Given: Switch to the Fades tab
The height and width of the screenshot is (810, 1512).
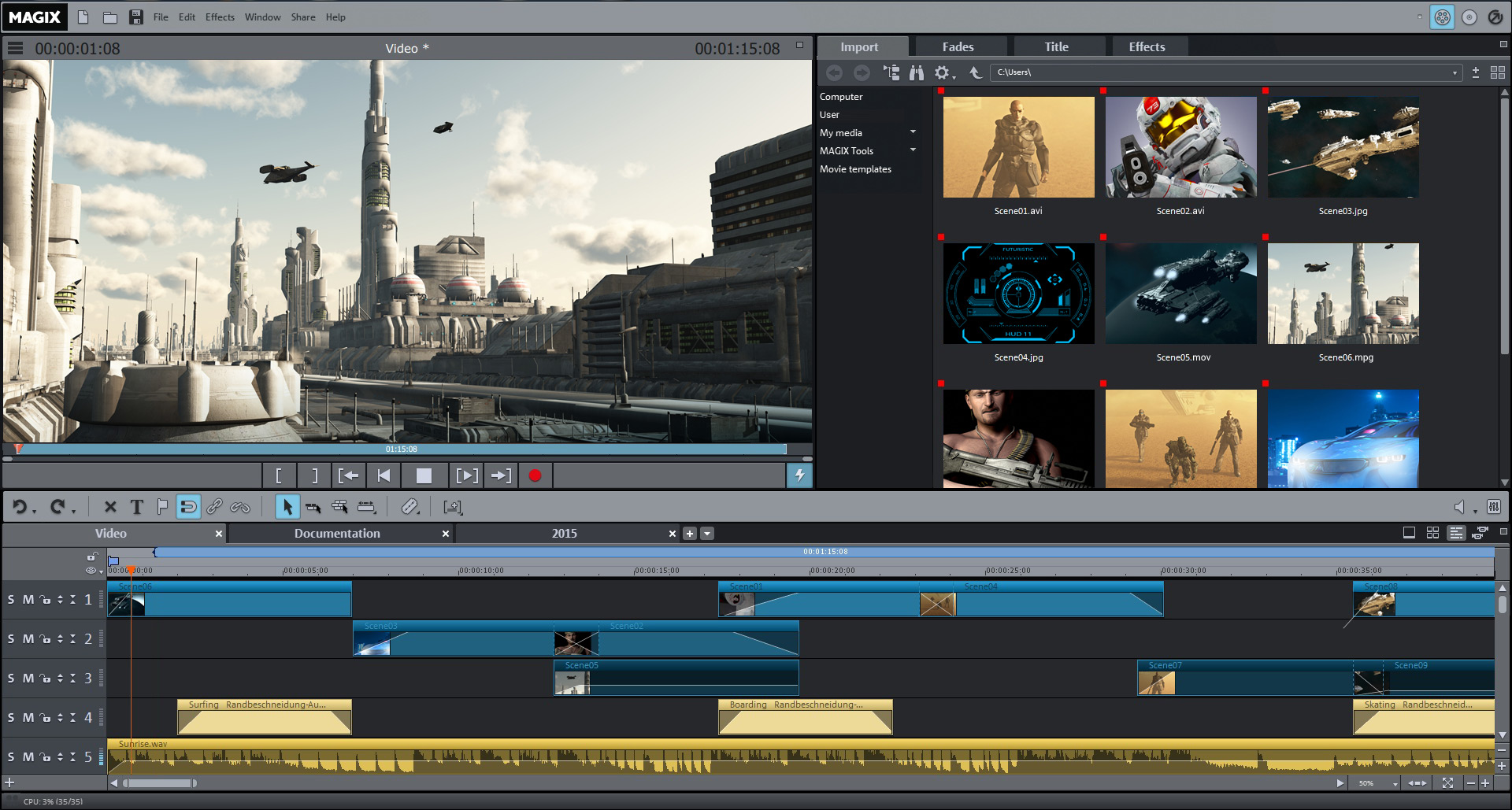Looking at the screenshot, I should (959, 46).
